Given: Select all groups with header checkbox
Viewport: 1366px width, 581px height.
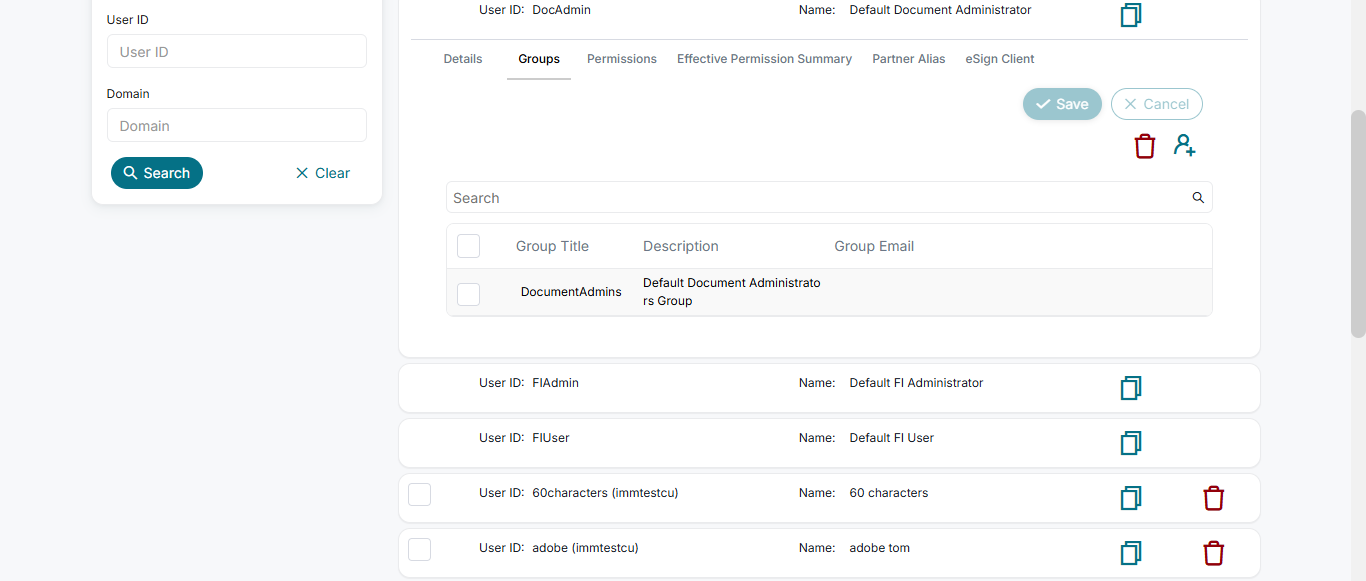Looking at the screenshot, I should pos(468,246).
